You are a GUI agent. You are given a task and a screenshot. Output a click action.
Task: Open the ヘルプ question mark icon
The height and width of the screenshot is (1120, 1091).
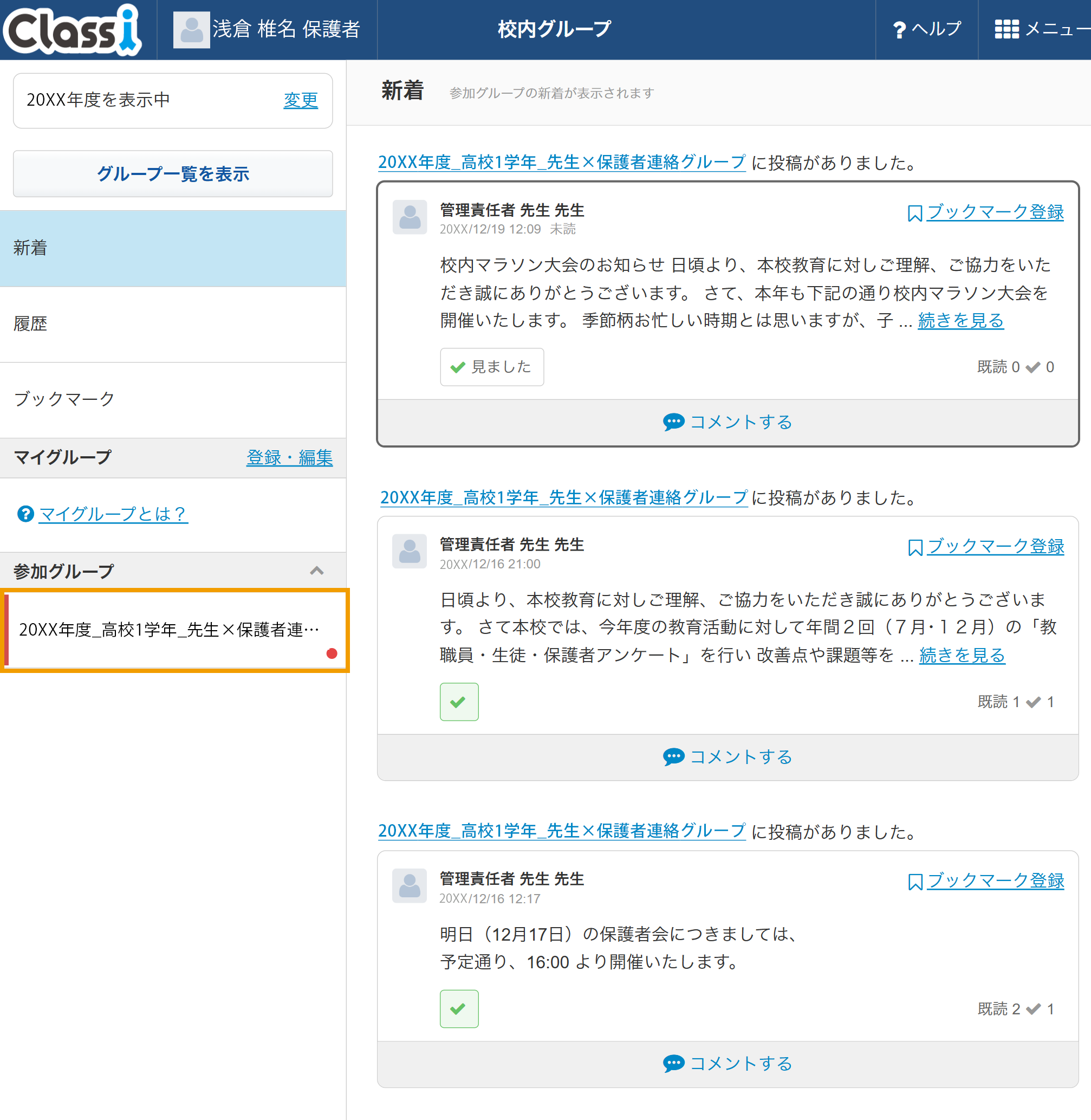pyautogui.click(x=899, y=30)
